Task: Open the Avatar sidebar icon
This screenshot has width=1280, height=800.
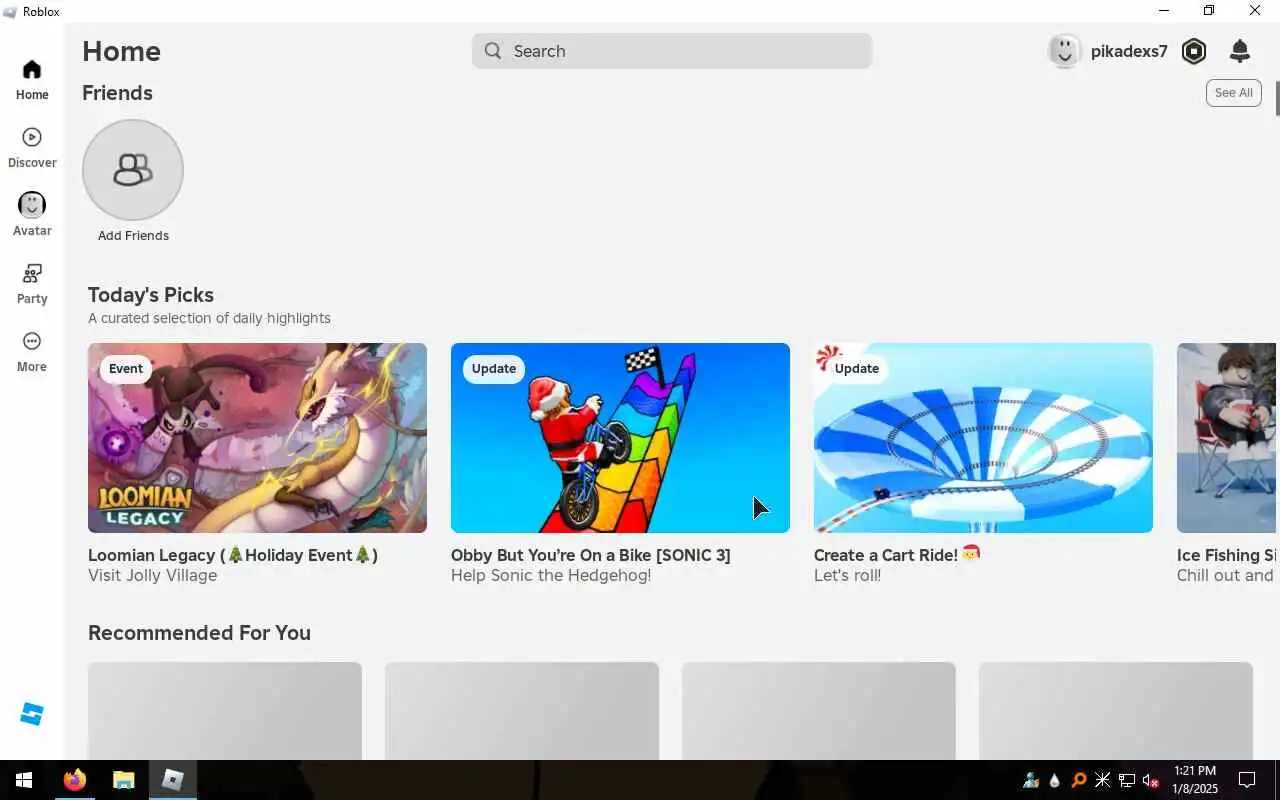Action: [32, 205]
